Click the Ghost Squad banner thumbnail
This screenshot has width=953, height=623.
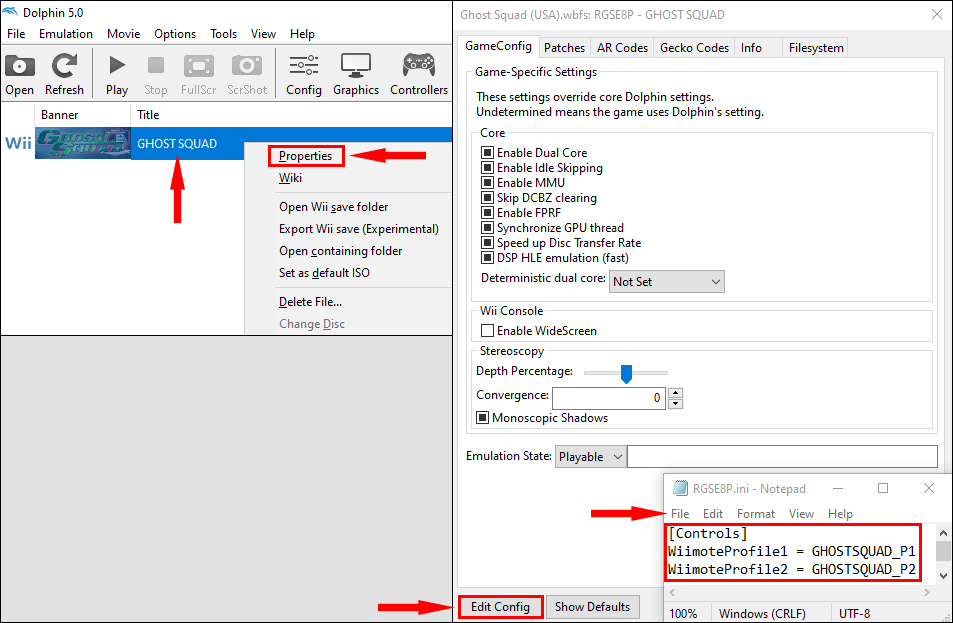tap(83, 143)
